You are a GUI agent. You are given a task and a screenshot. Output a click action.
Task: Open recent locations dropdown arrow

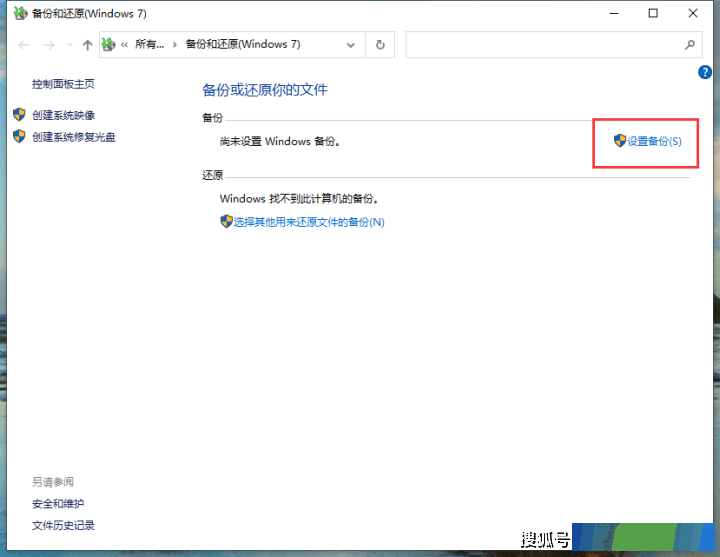tap(70, 45)
